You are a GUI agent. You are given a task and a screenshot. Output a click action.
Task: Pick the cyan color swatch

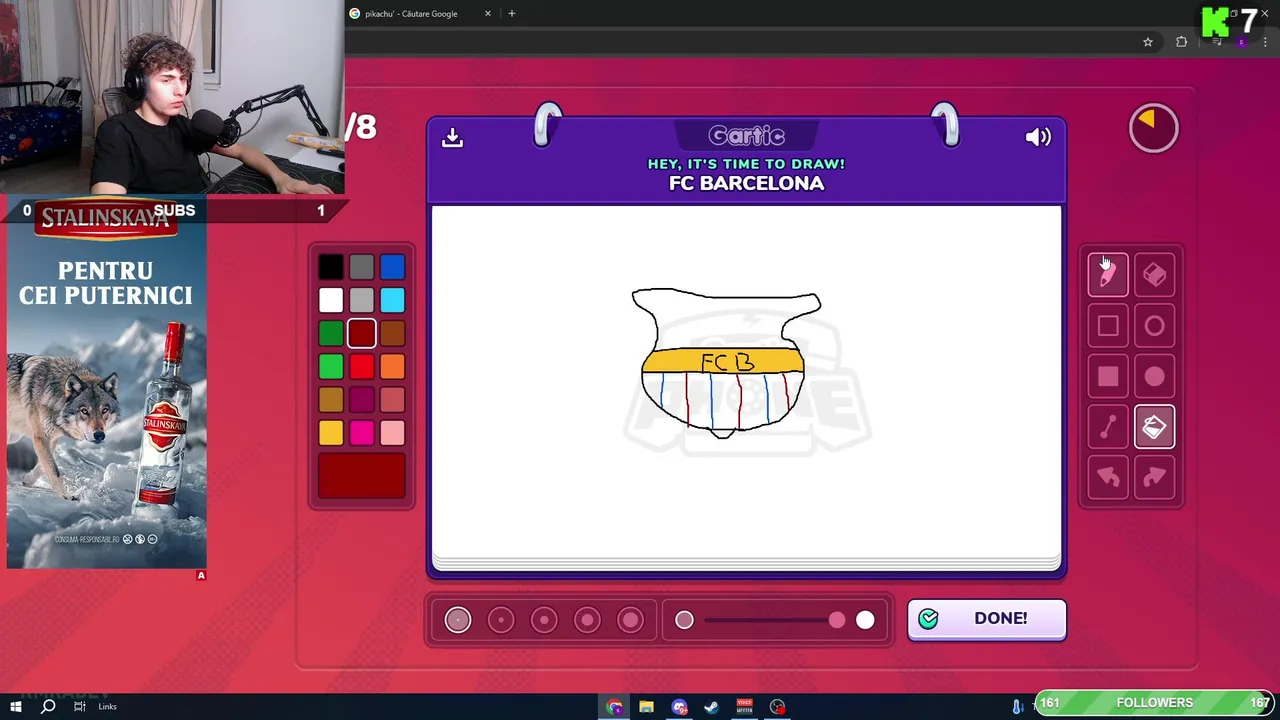coord(393,300)
